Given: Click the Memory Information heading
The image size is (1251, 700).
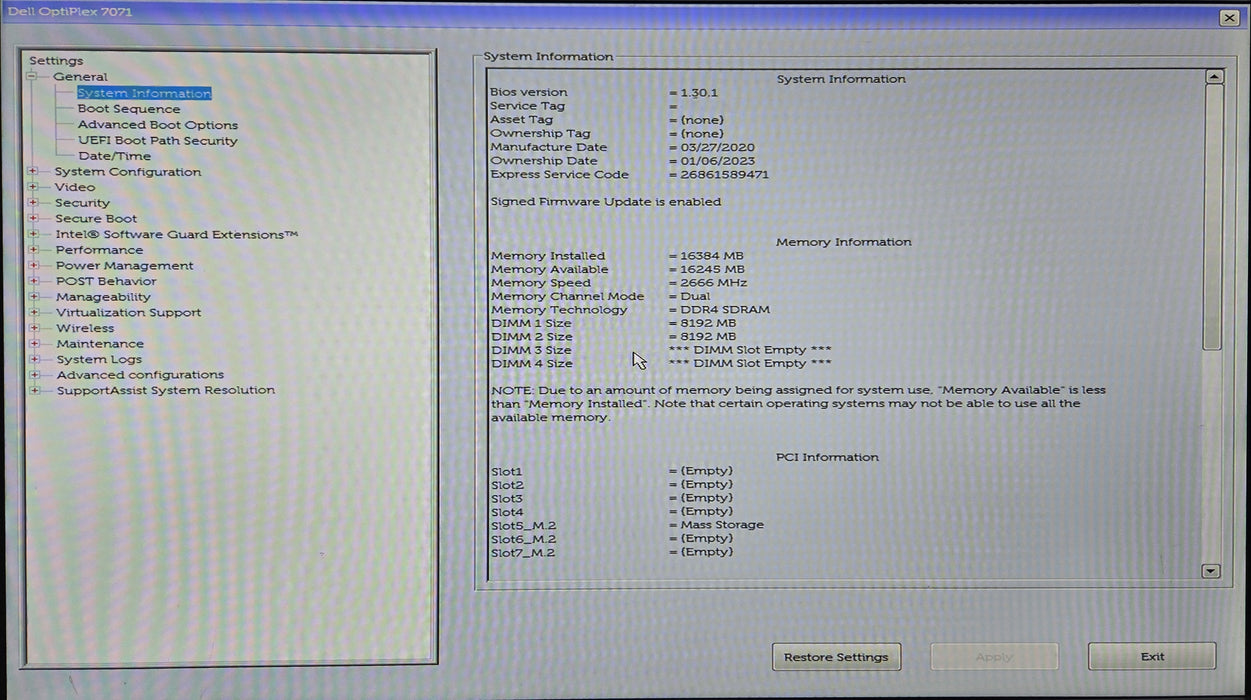Looking at the screenshot, I should point(844,242).
